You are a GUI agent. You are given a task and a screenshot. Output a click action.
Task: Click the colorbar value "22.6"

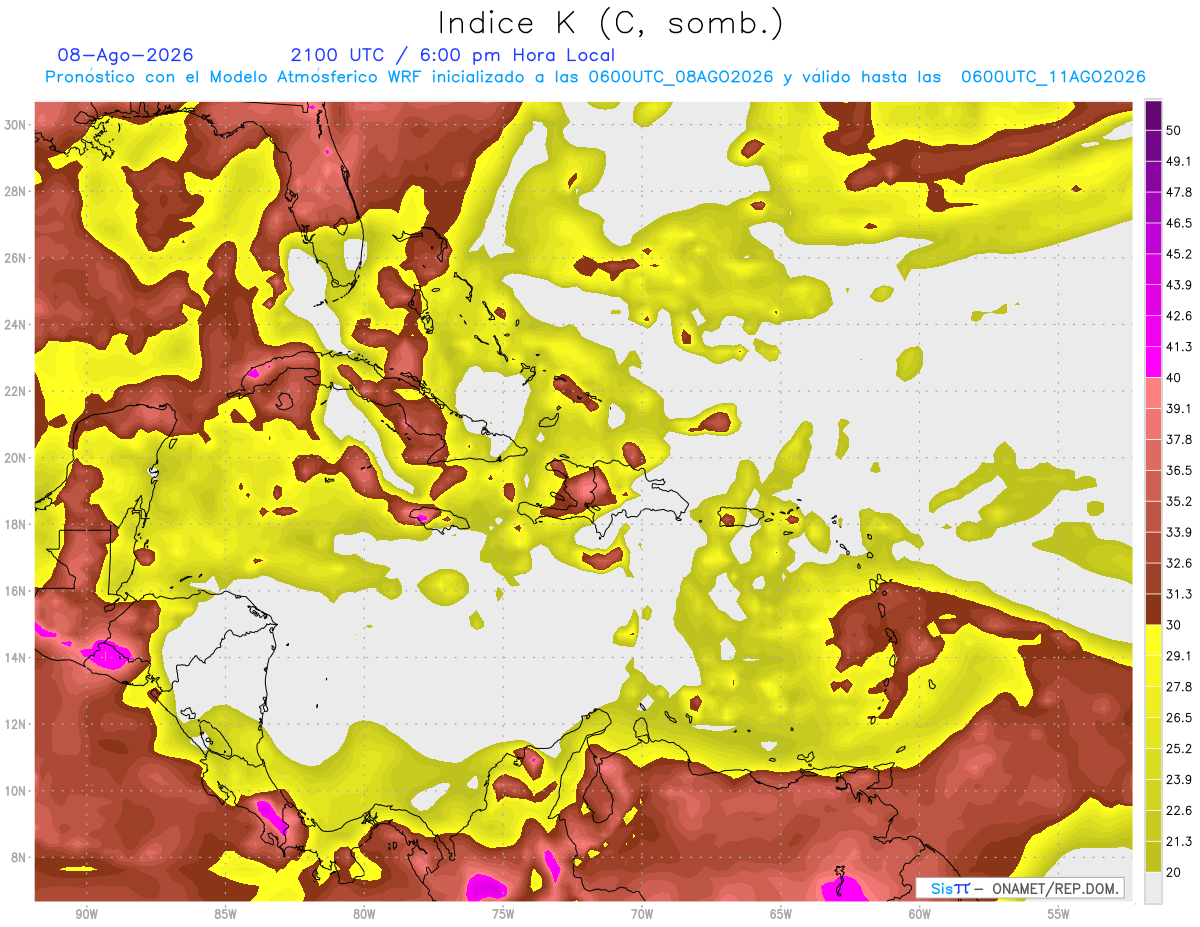1180,811
